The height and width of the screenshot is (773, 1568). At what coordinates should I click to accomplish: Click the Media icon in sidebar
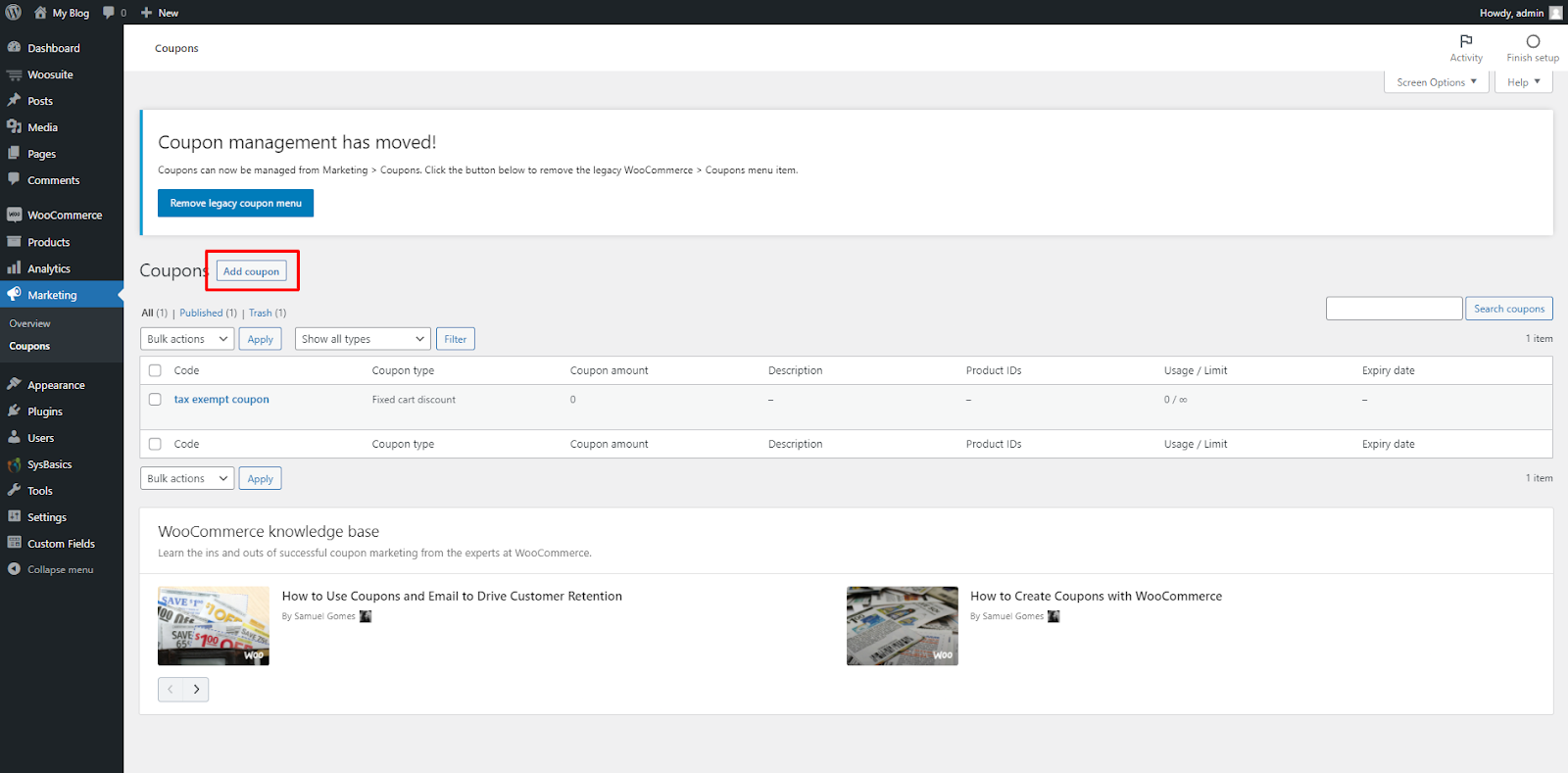pyautogui.click(x=14, y=126)
